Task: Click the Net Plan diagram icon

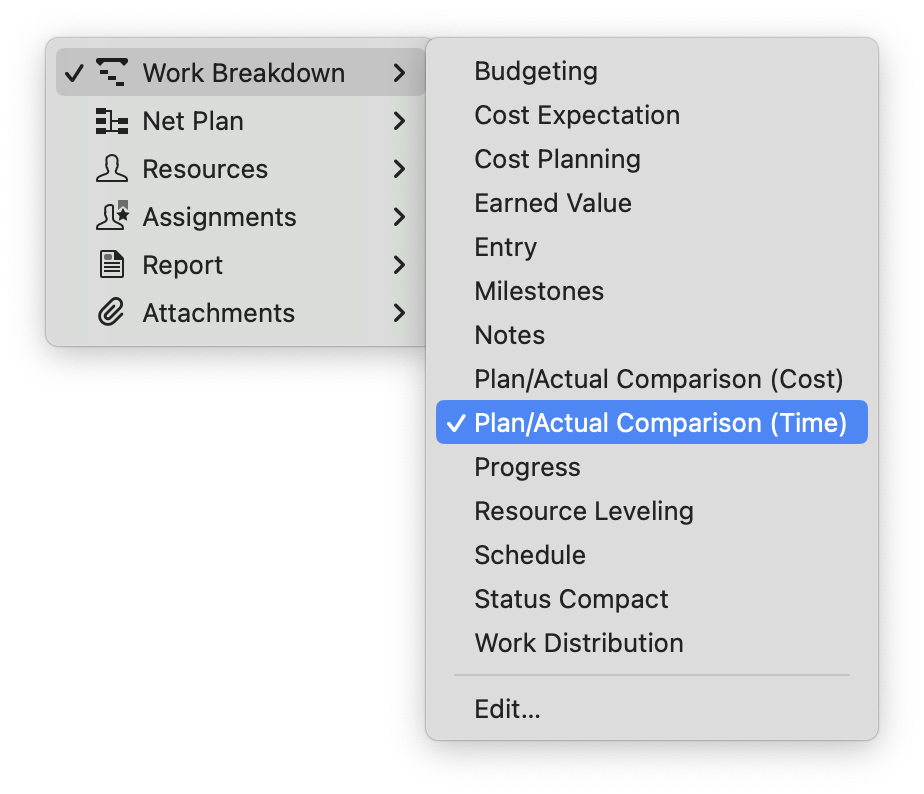Action: pyautogui.click(x=112, y=121)
